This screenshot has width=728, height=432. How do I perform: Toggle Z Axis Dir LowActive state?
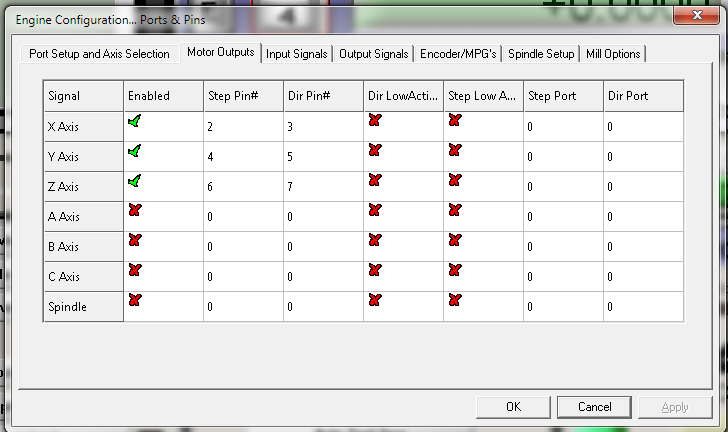(x=375, y=181)
